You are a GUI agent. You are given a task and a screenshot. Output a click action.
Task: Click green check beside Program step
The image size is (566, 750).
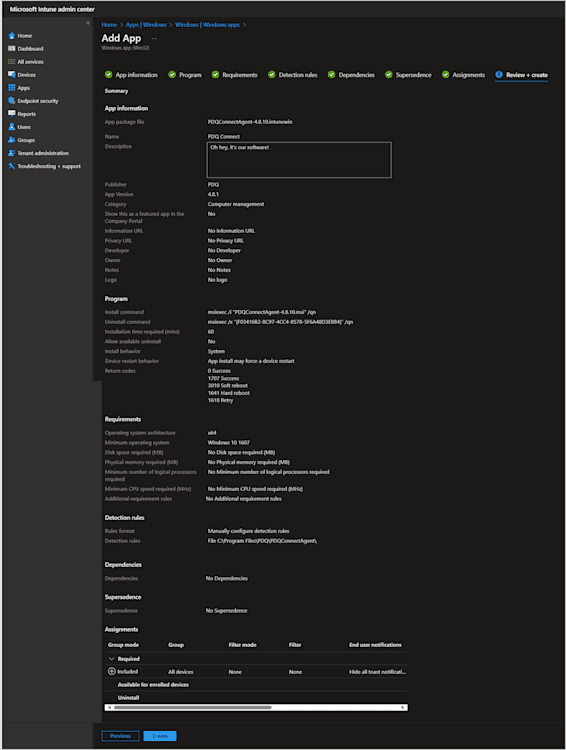pyautogui.click(x=172, y=75)
